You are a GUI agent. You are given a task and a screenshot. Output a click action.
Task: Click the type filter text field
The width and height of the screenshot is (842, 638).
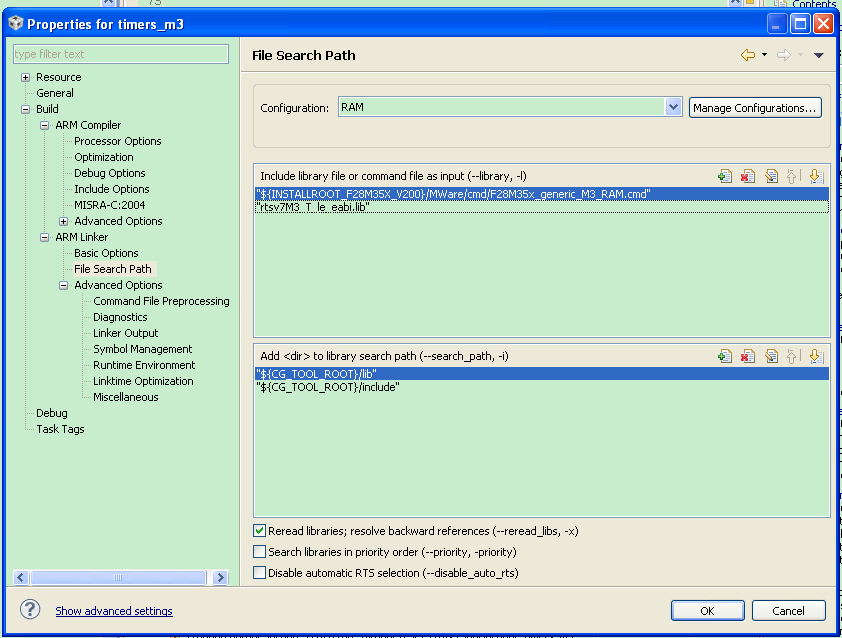point(121,54)
